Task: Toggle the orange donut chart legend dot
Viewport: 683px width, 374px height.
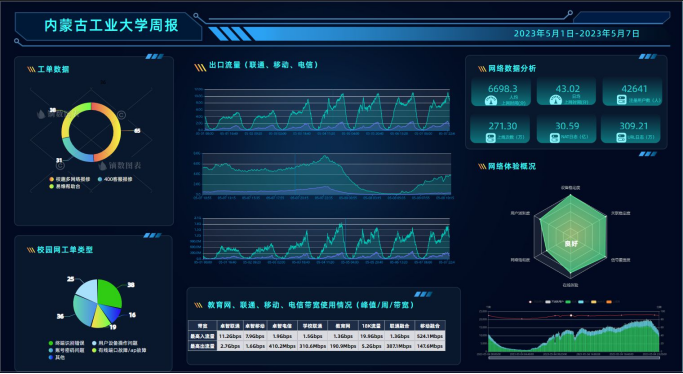Action: [x=52, y=179]
